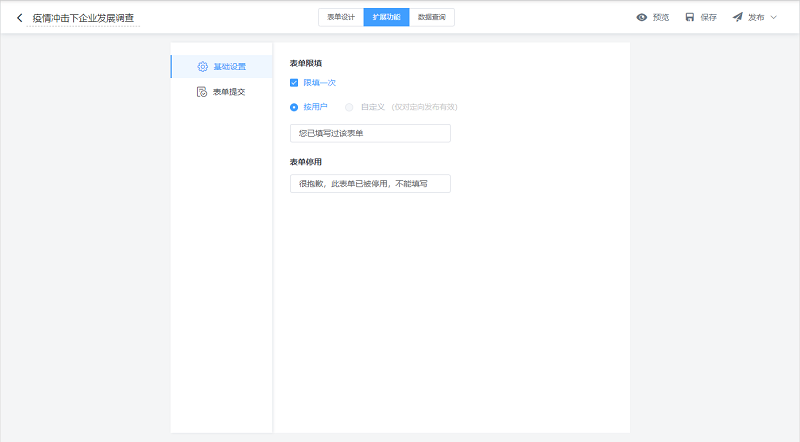Open the 数据查询 tab
800x442 pixels.
pyautogui.click(x=432, y=17)
